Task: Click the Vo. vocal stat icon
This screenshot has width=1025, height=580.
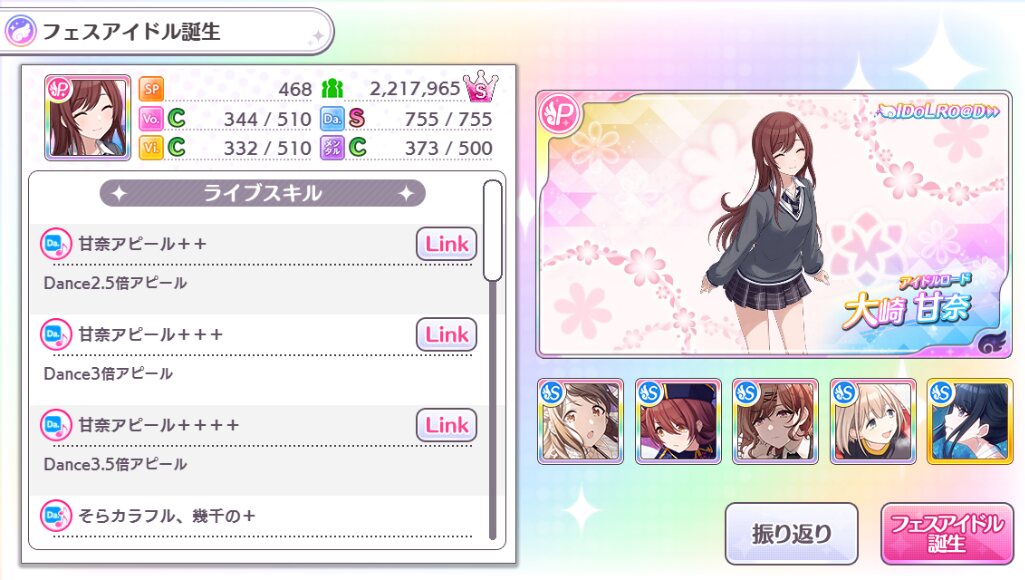Action: (151, 119)
